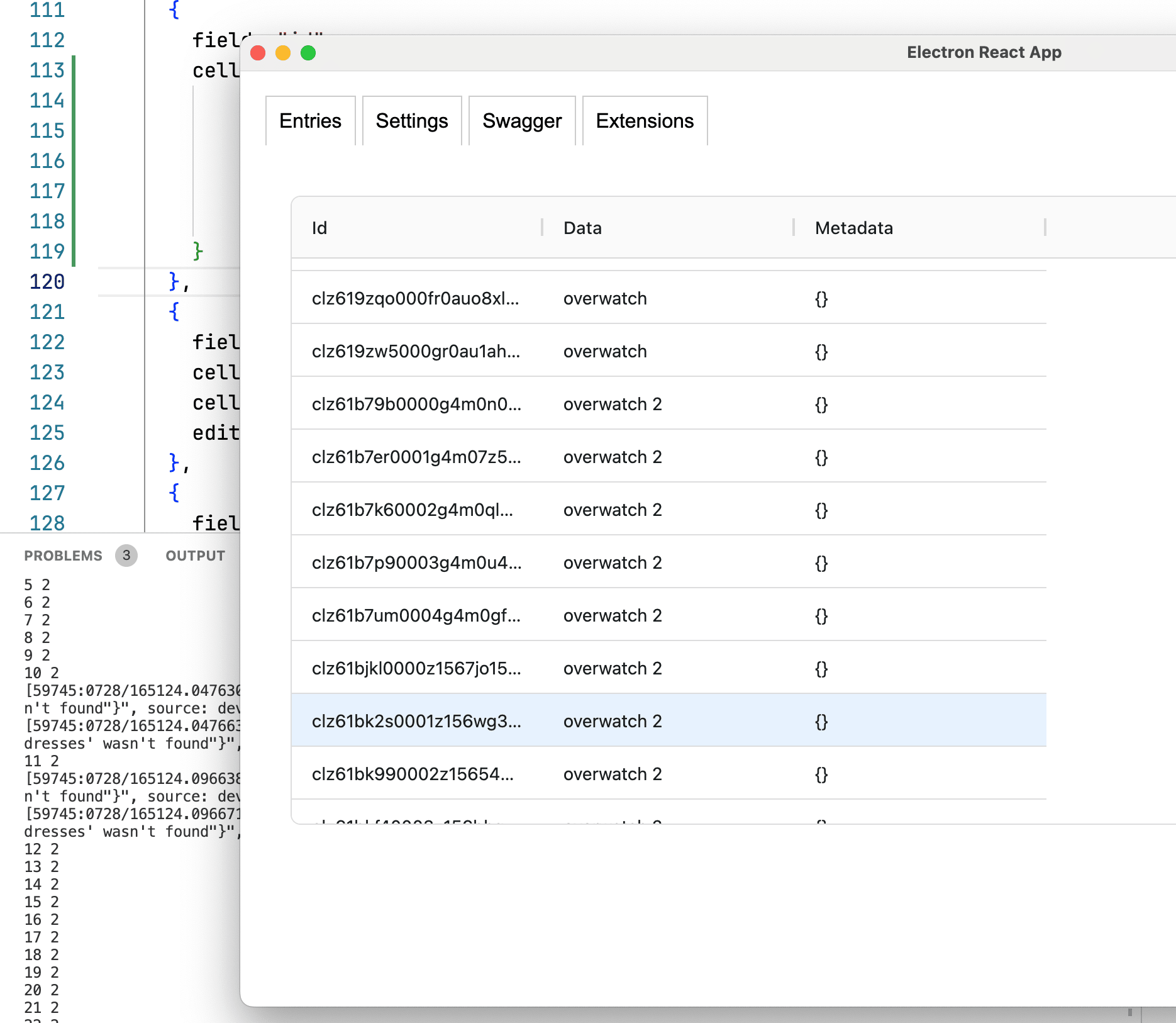Select the Metadata column header
The height and width of the screenshot is (1023, 1176).
pos(853,228)
